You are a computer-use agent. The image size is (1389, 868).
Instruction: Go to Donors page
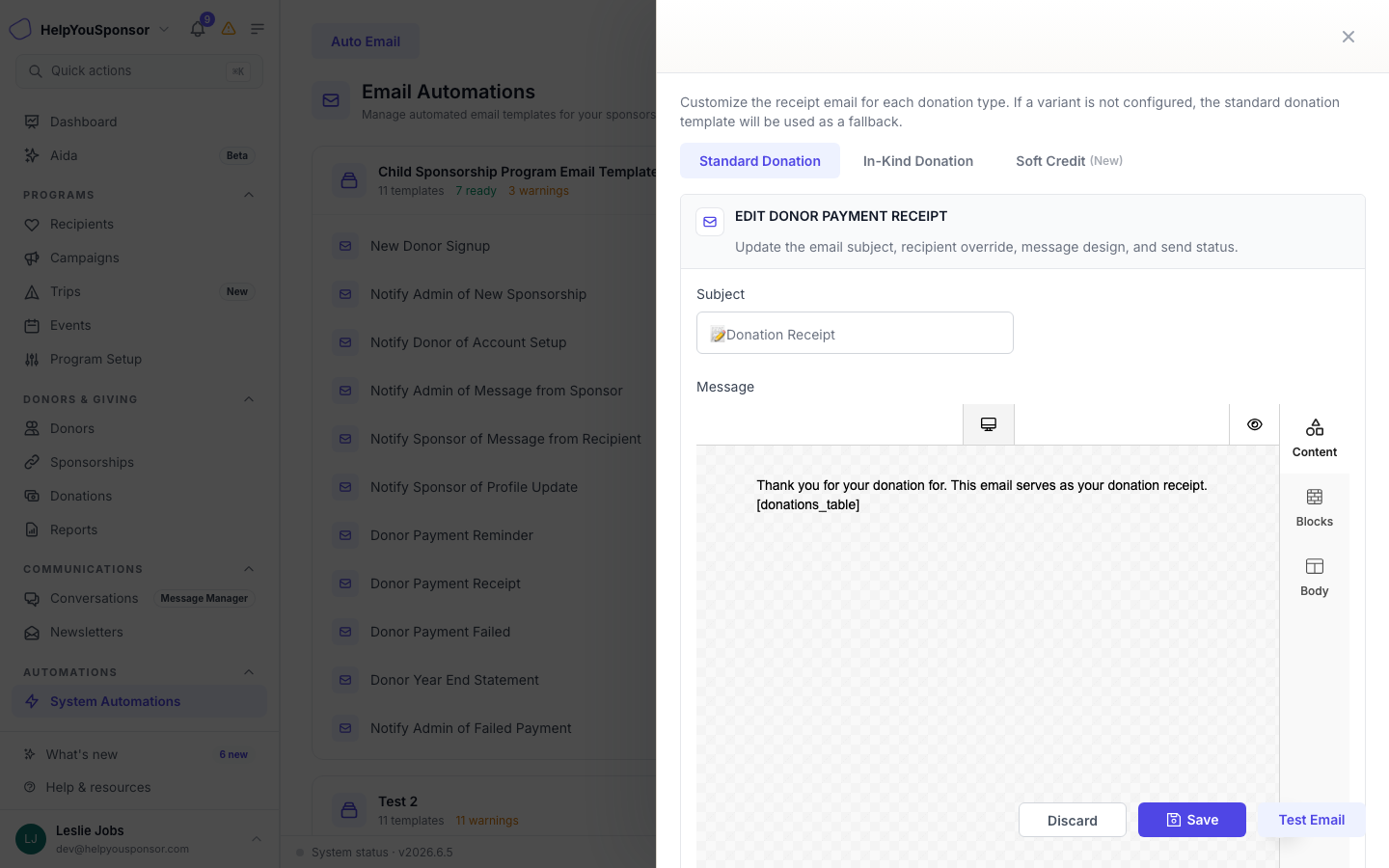tap(139, 428)
